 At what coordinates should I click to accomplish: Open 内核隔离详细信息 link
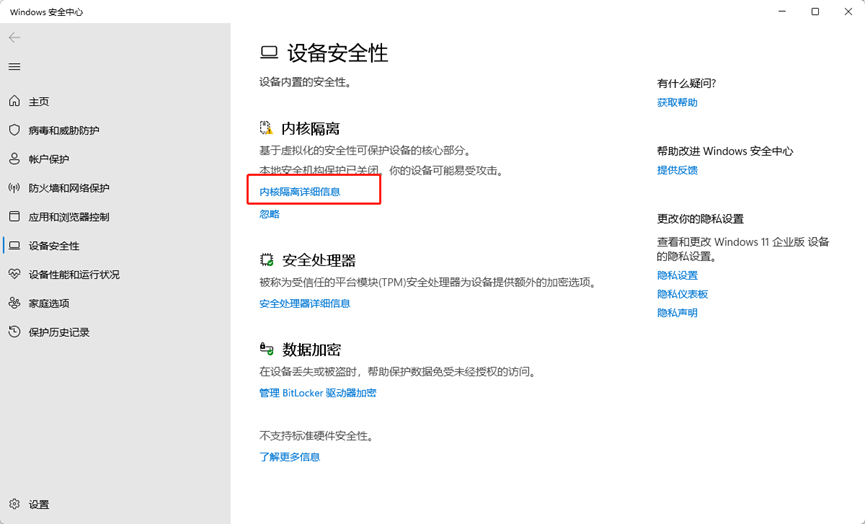point(300,191)
